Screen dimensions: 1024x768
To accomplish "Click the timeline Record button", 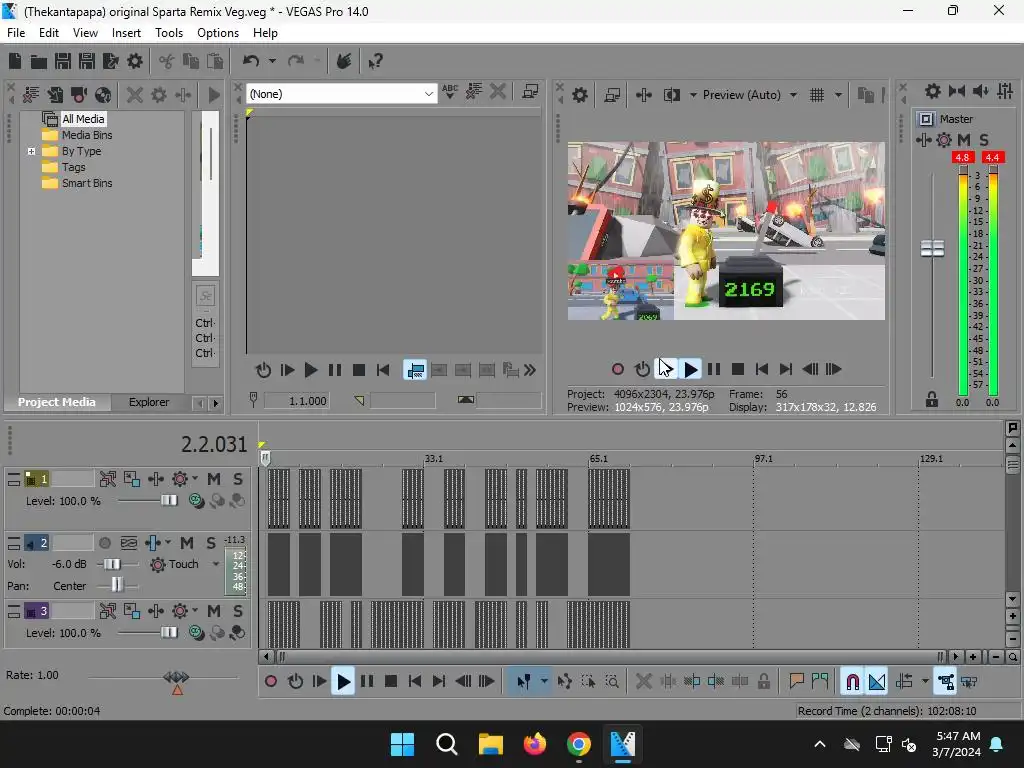I will tap(271, 682).
